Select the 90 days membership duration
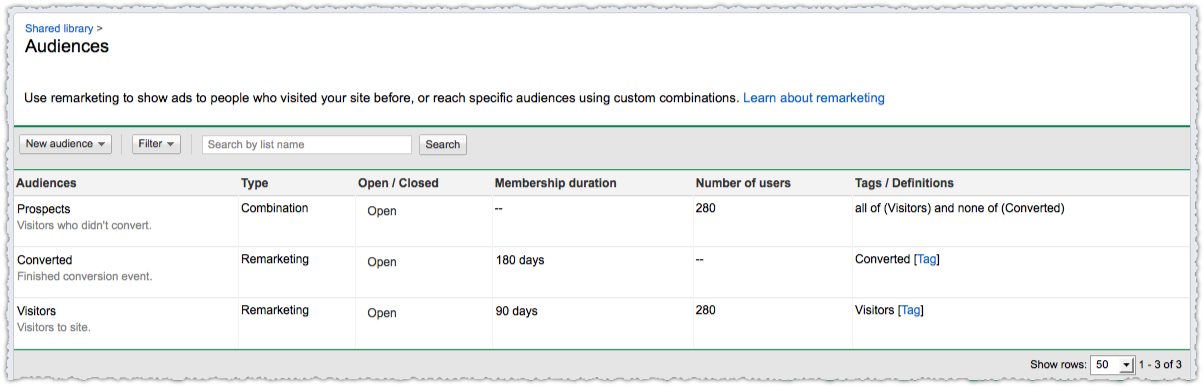The height and width of the screenshot is (386, 1204). [517, 311]
